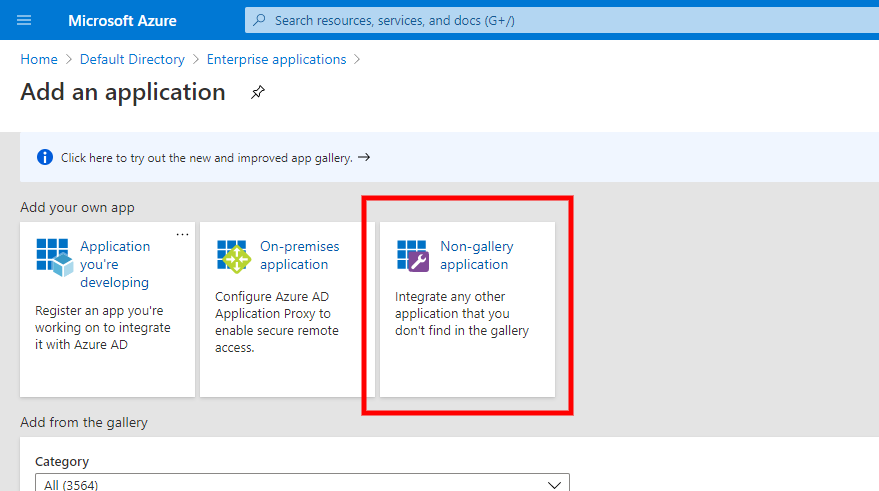
Task: Click the Application you're developing icon
Action: 54,257
